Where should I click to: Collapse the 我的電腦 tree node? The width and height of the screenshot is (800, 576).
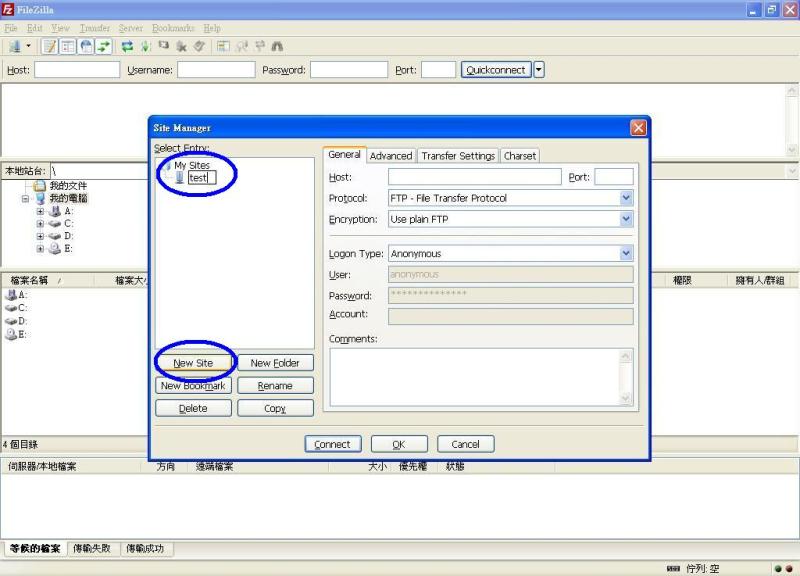pyautogui.click(x=25, y=198)
